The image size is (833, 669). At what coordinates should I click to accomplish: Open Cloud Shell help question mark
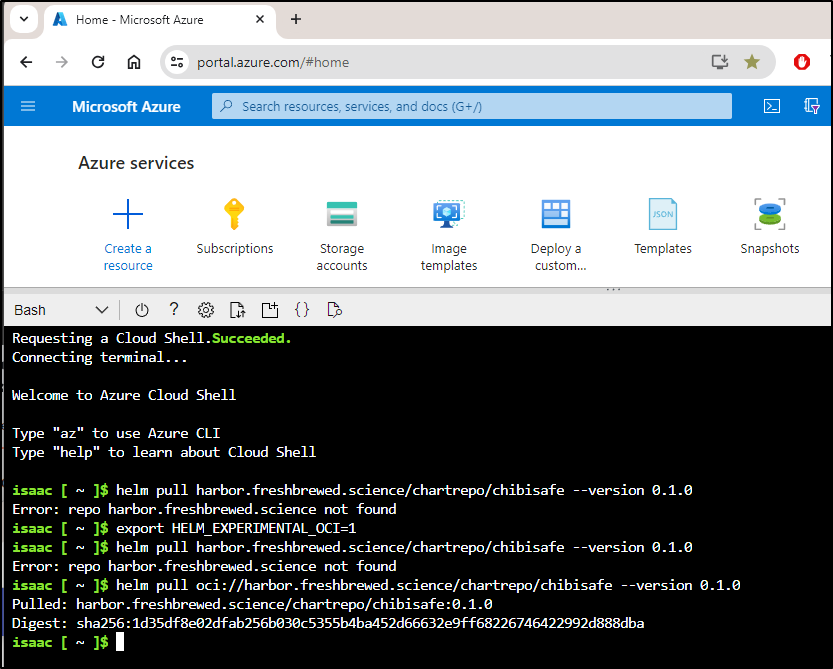coord(174,309)
